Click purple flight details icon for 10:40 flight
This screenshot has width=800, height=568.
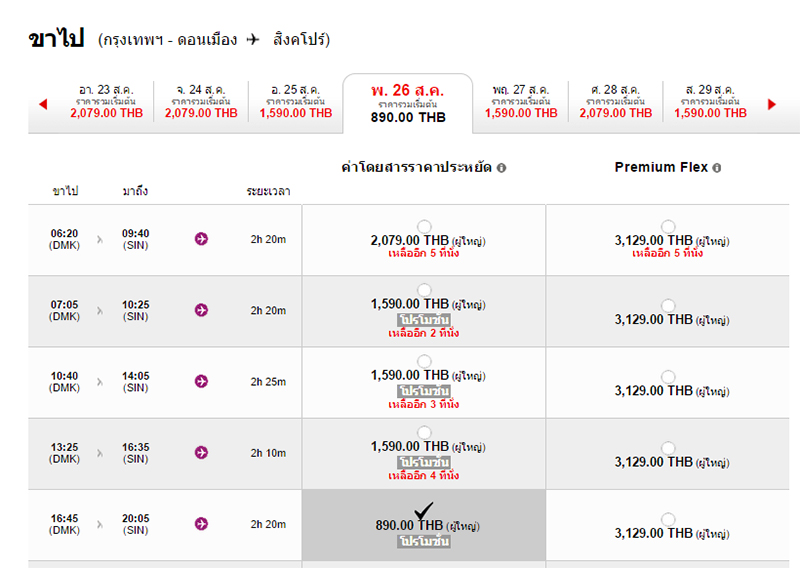pos(201,381)
